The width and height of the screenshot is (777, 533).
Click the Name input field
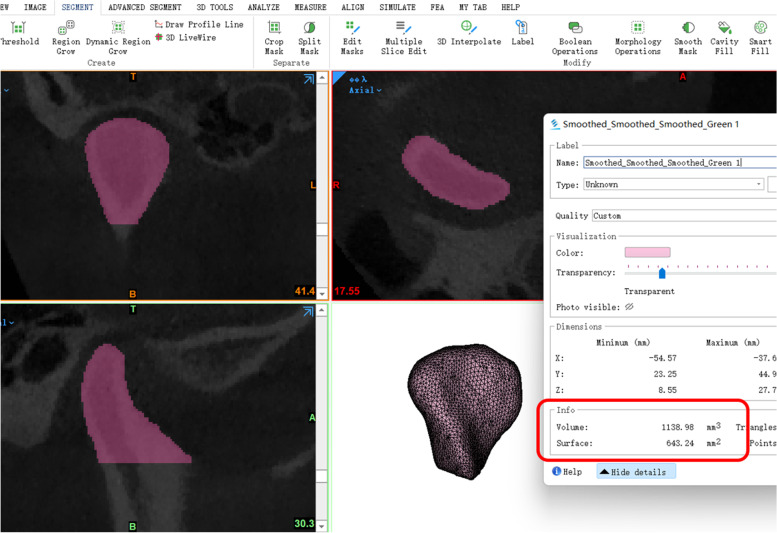click(680, 162)
